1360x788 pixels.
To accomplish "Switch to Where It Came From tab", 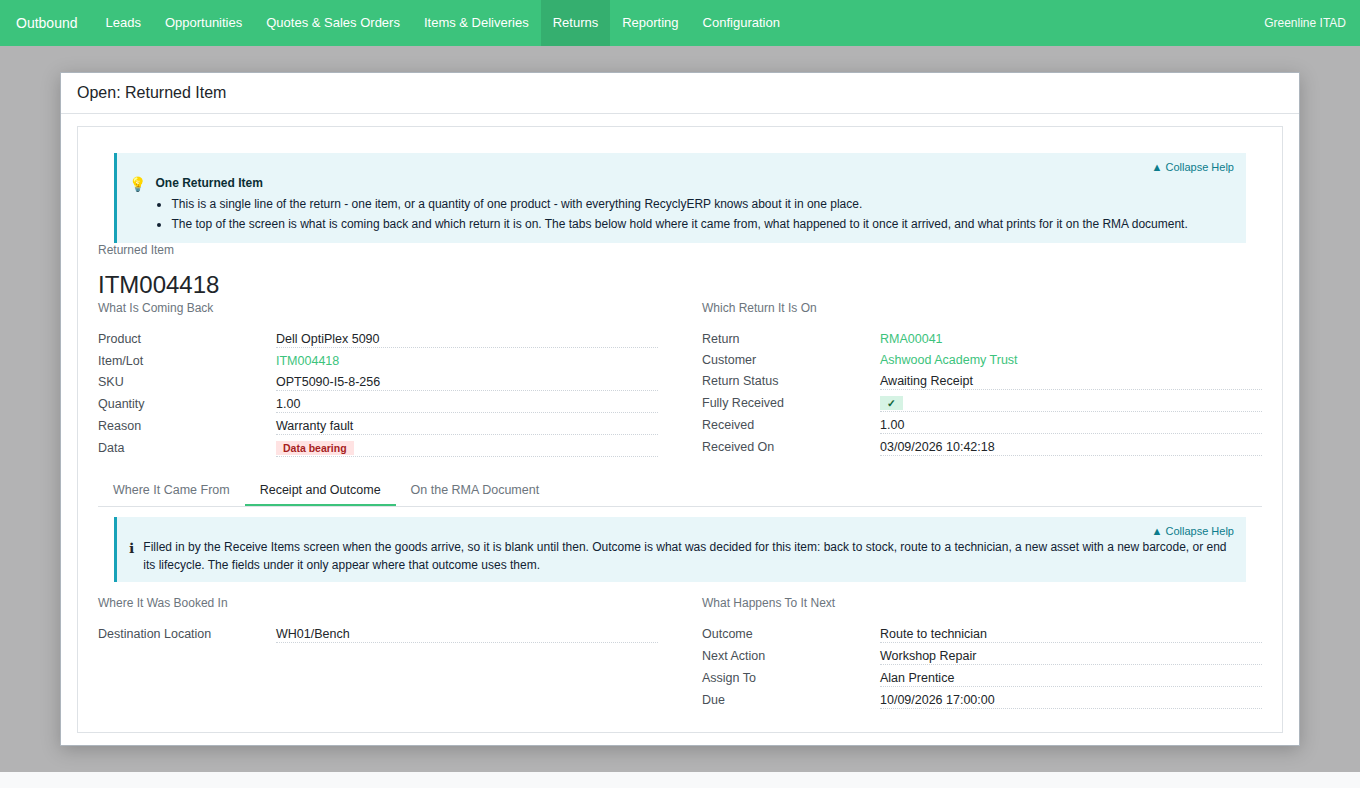I will pos(171,490).
